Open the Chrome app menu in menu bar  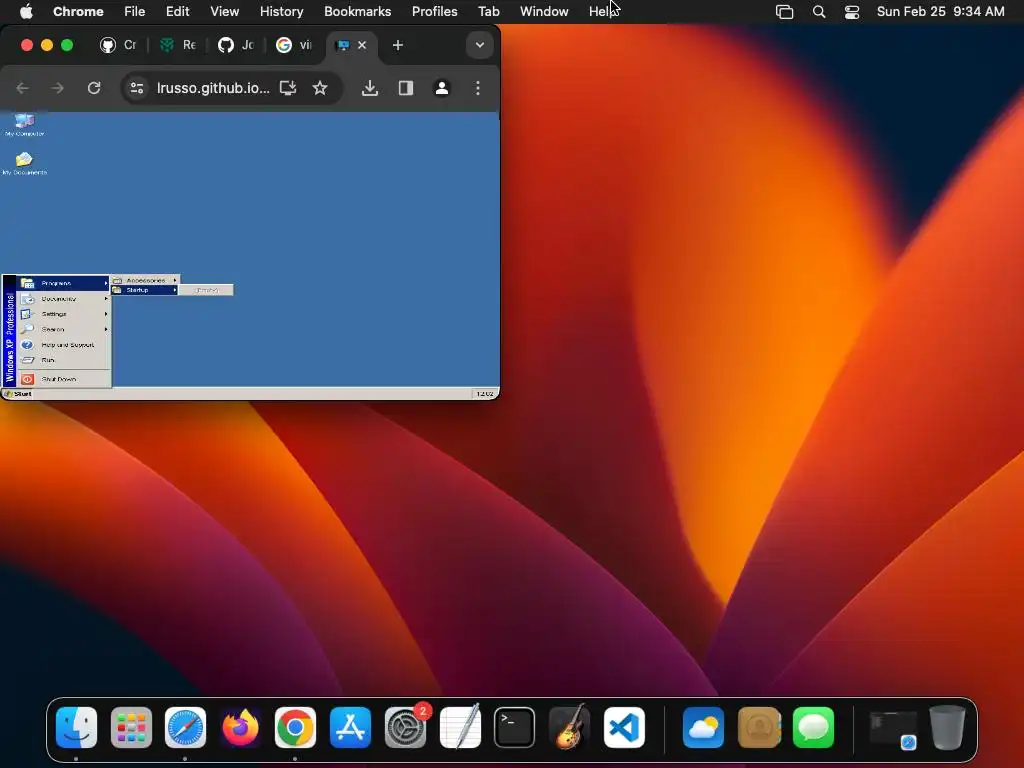(78, 11)
